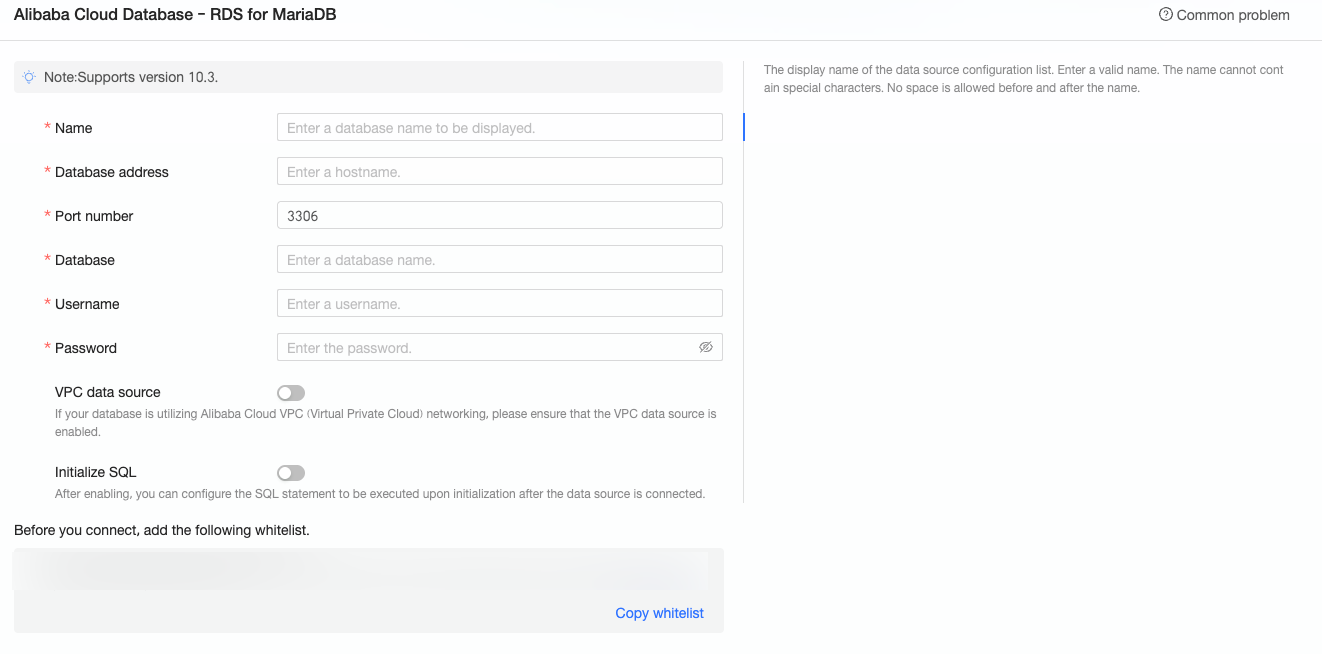Click the Database address field label
Image resolution: width=1322 pixels, height=654 pixels.
tap(112, 172)
